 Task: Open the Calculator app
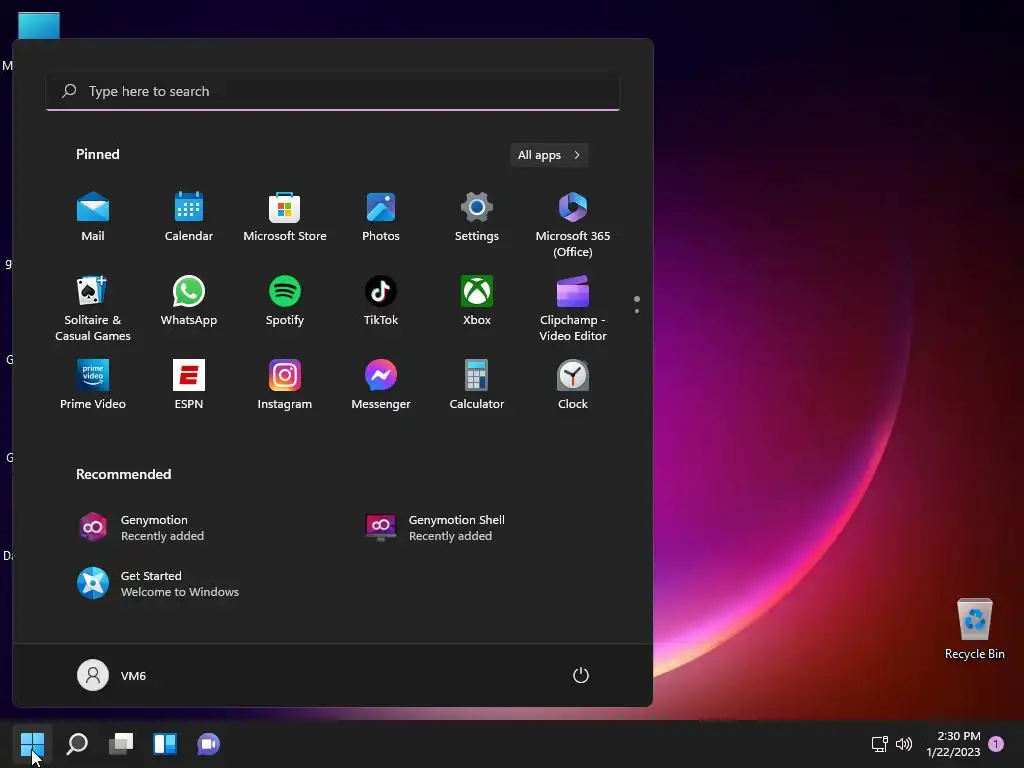point(477,385)
